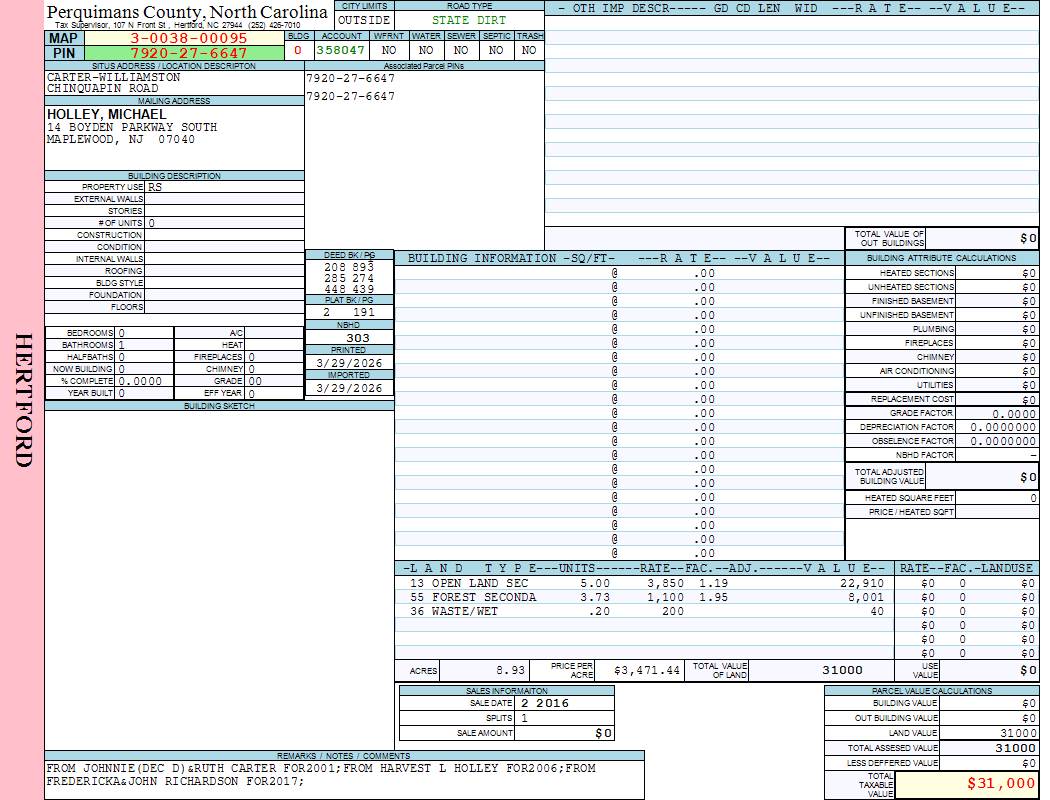
Task: Select the HERTFORD label on pink sidebar
Action: click(x=23, y=400)
